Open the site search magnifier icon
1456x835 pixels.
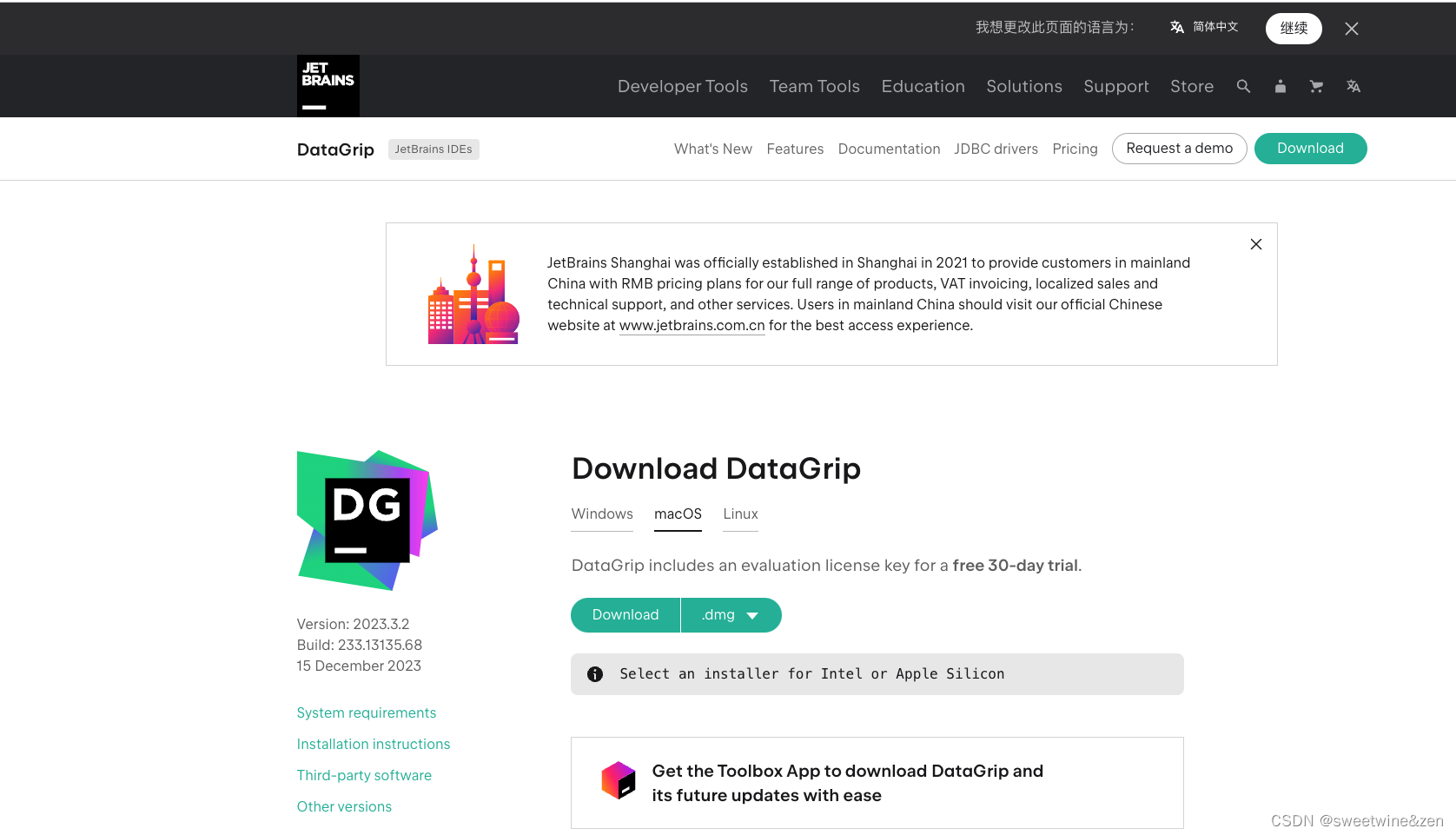coord(1243,86)
